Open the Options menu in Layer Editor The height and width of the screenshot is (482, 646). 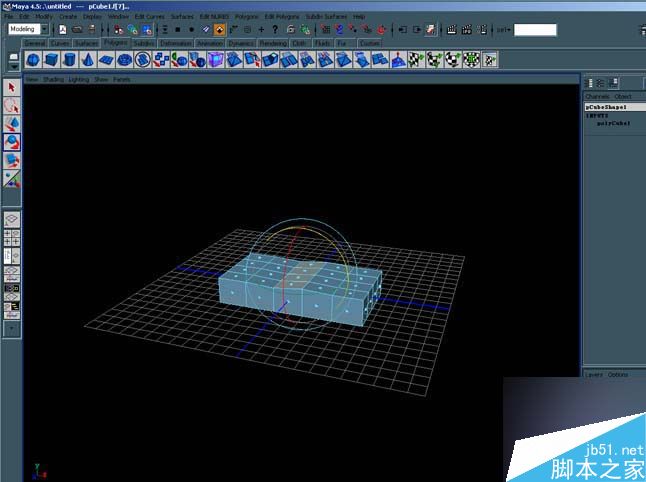point(618,375)
